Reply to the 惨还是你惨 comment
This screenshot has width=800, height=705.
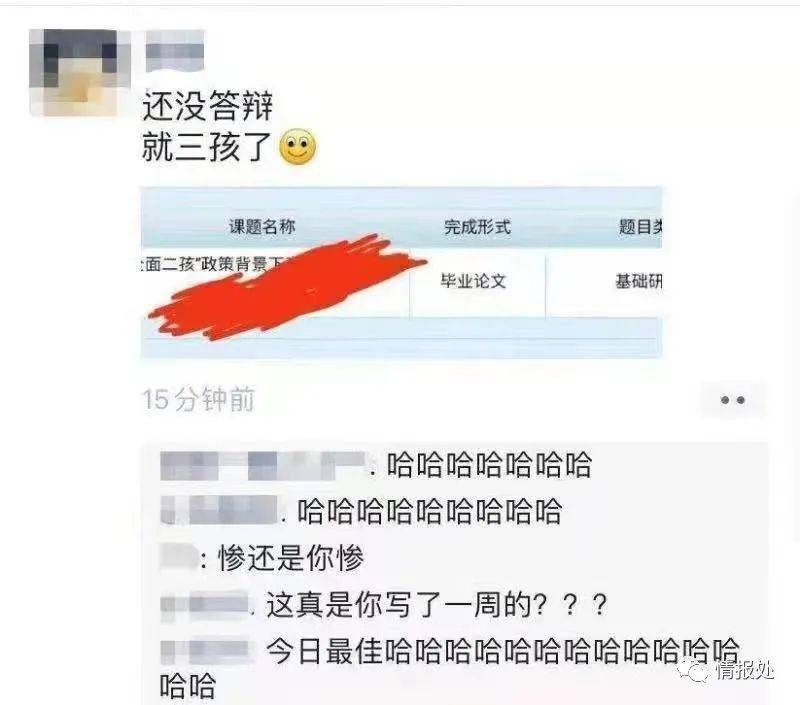(x=291, y=558)
